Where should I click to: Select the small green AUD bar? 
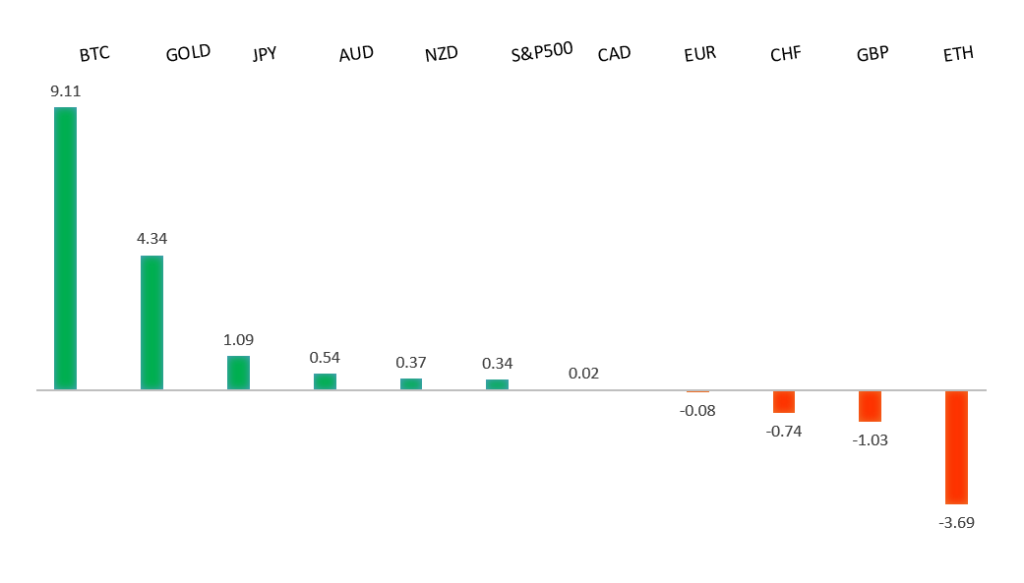[x=325, y=381]
